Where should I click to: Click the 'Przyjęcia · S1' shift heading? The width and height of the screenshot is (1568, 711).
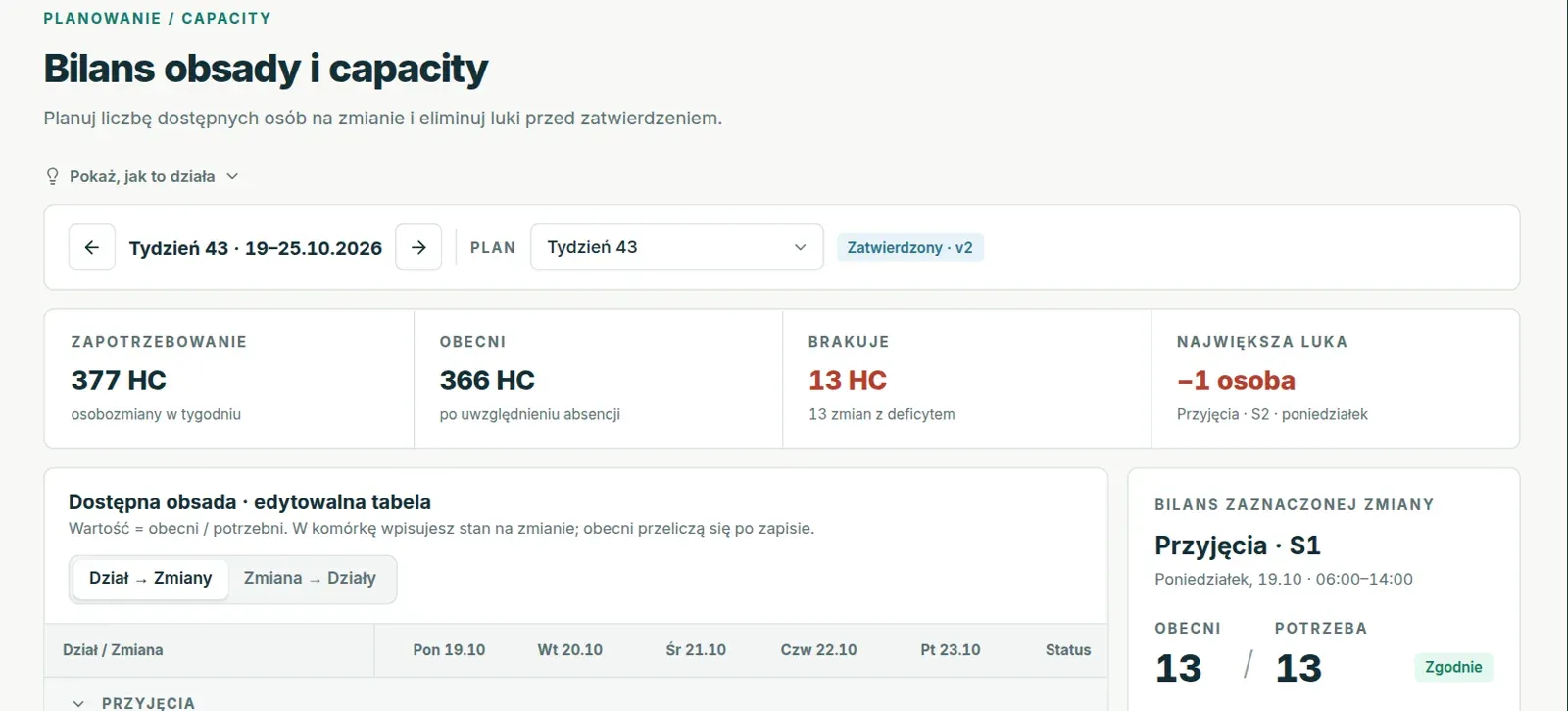coord(1238,545)
